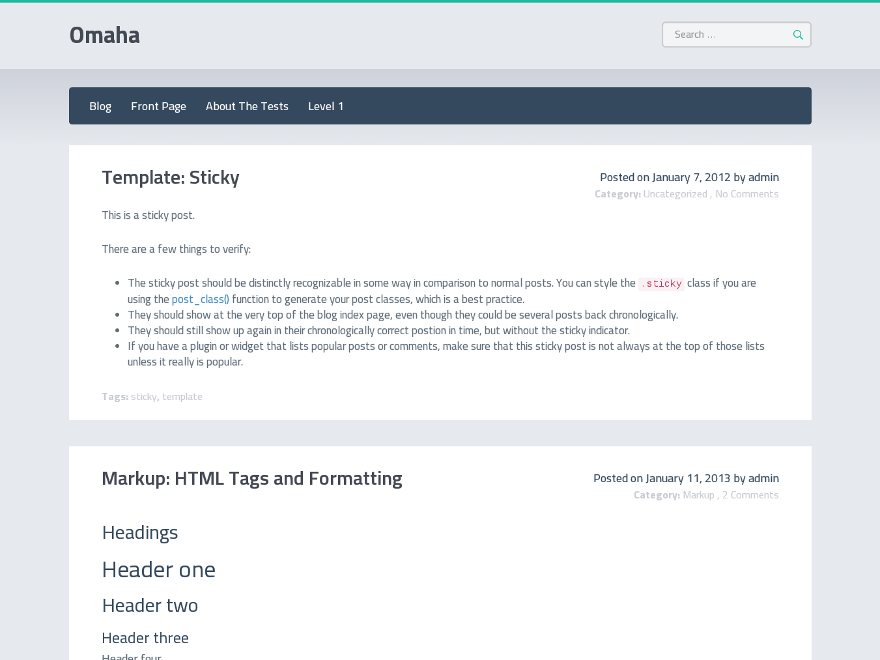Open admin author link on sticky post
The width and height of the screenshot is (880, 660).
coord(763,177)
